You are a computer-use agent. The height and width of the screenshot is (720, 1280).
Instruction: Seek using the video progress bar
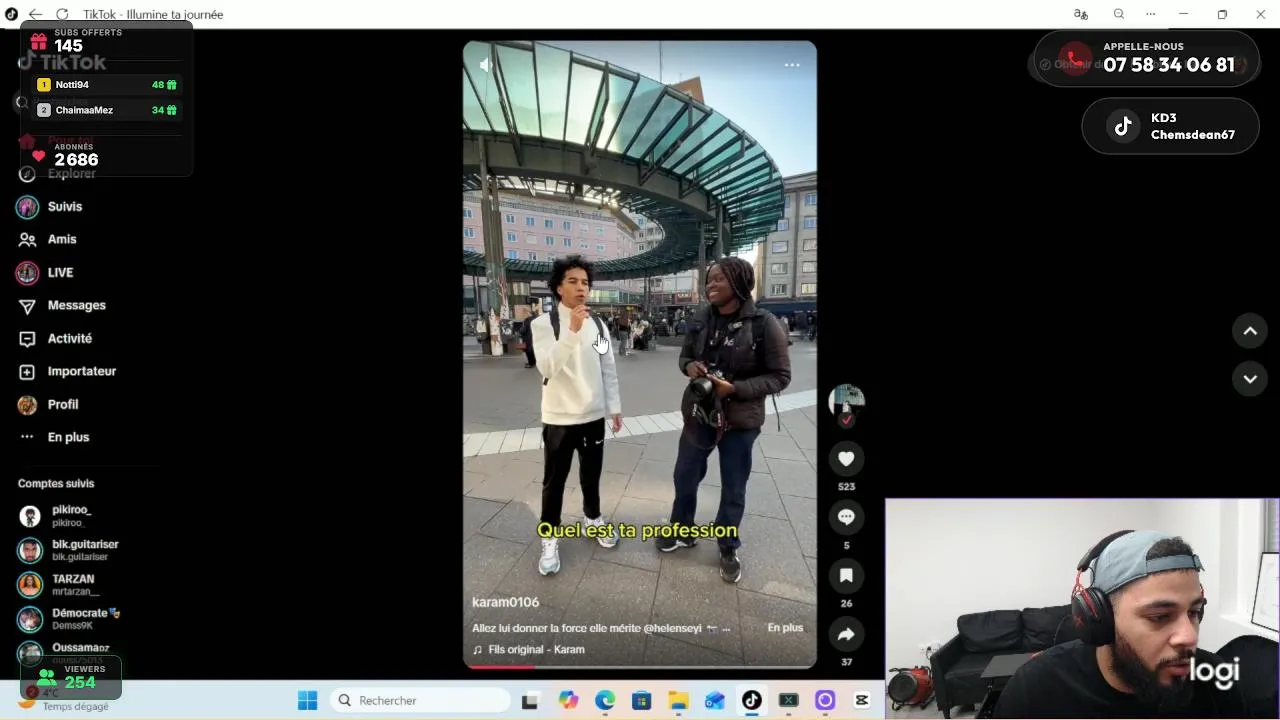tap(640, 666)
